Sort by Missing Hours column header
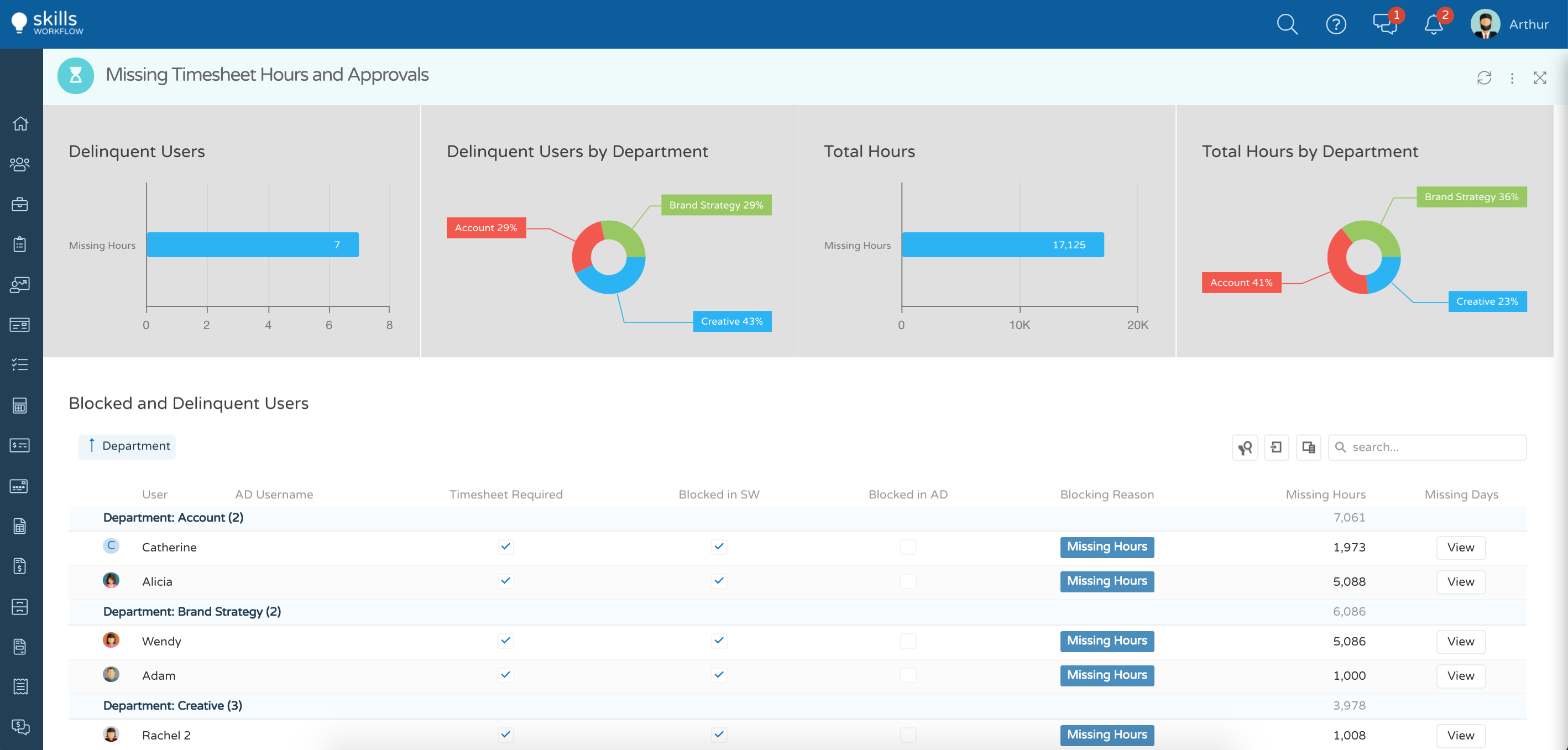The image size is (1568, 750). click(1325, 494)
